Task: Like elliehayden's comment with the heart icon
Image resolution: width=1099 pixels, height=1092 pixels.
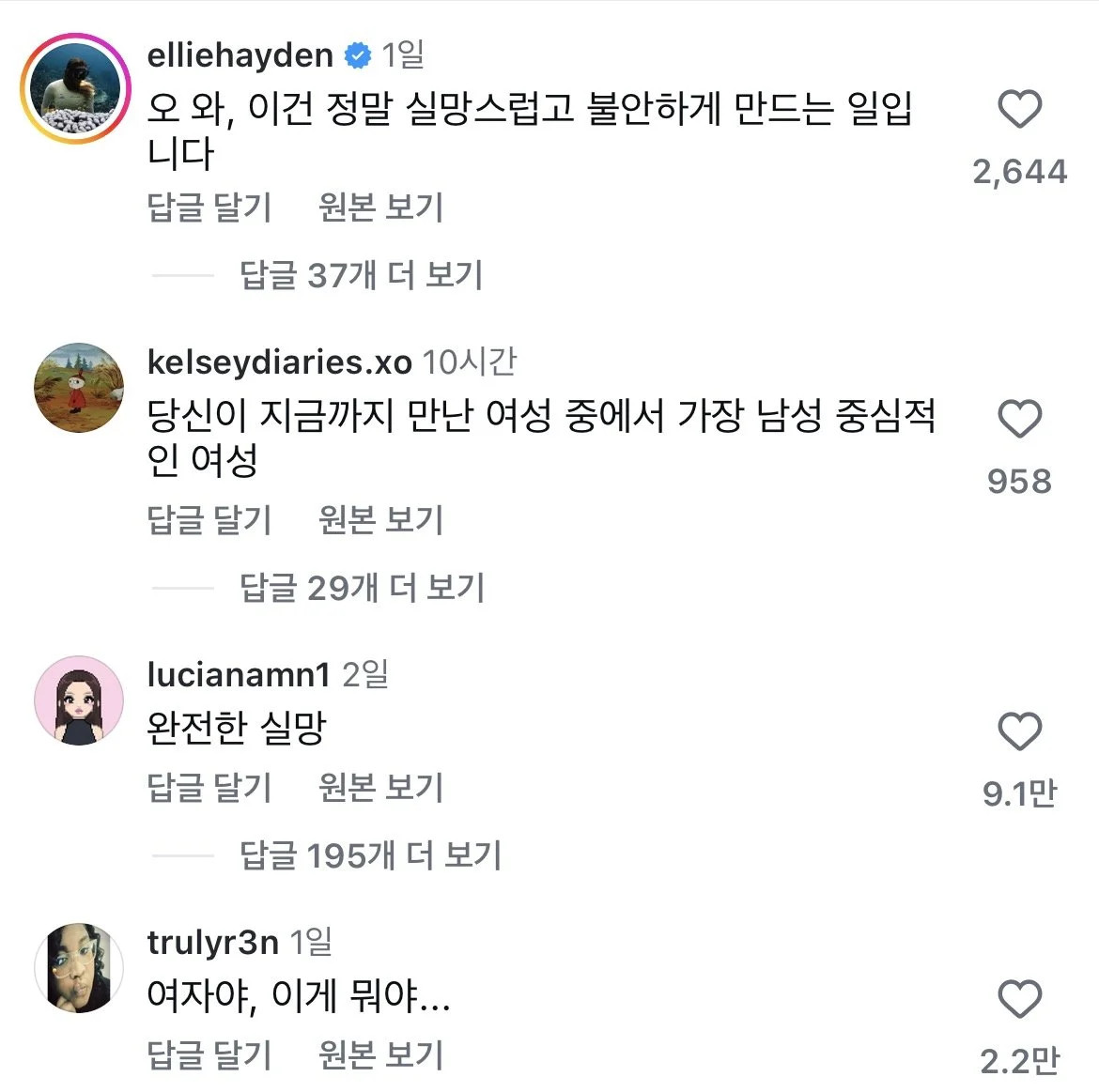Action: tap(1020, 109)
